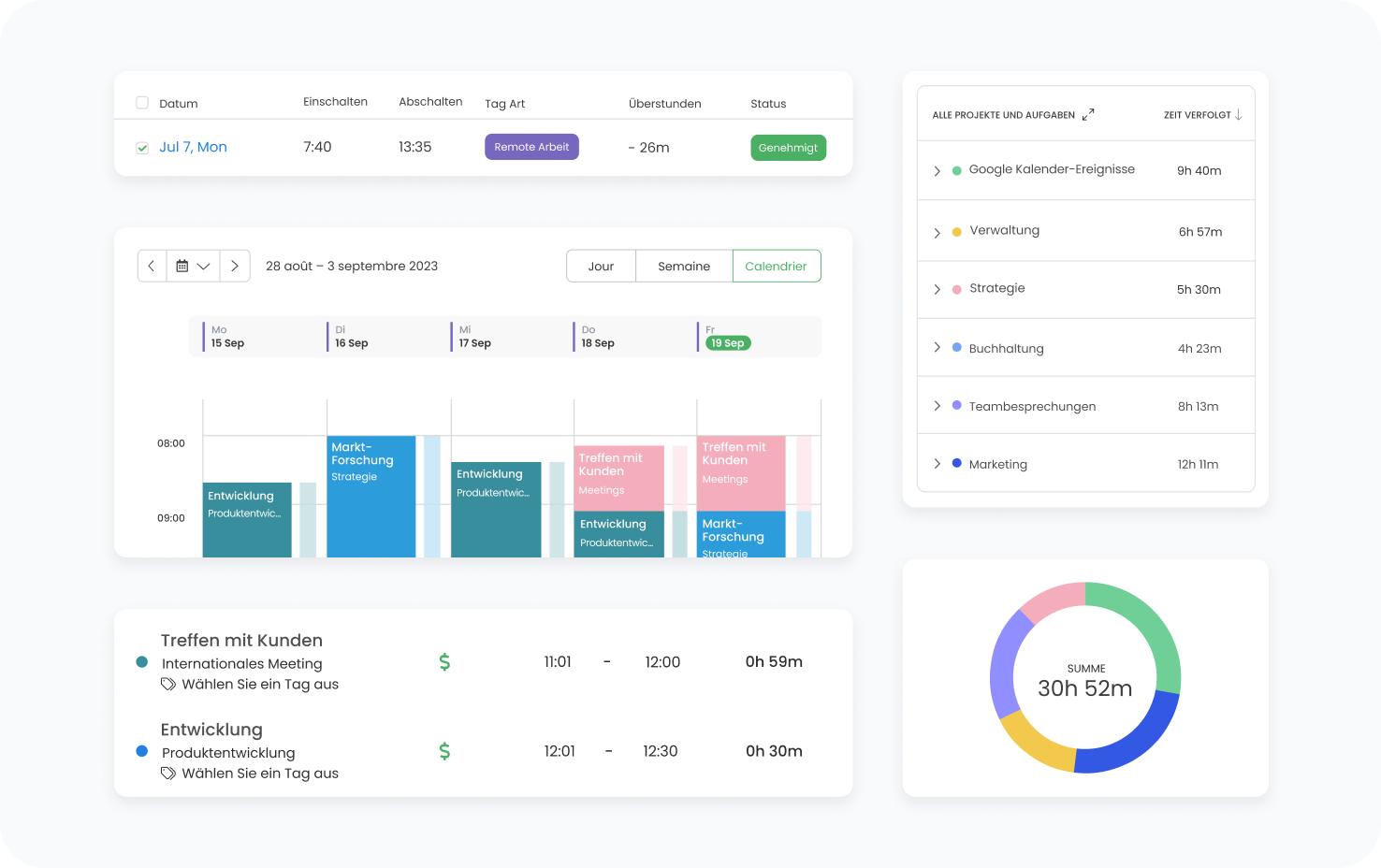Sort by Zeit Verfolgt arrow
This screenshot has width=1381, height=868.
tap(1238, 115)
